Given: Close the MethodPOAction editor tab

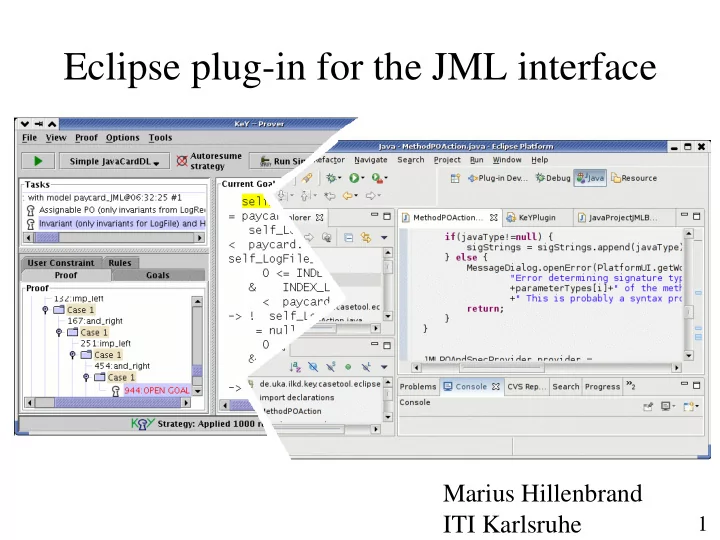Looking at the screenshot, I should pyautogui.click(x=493, y=218).
